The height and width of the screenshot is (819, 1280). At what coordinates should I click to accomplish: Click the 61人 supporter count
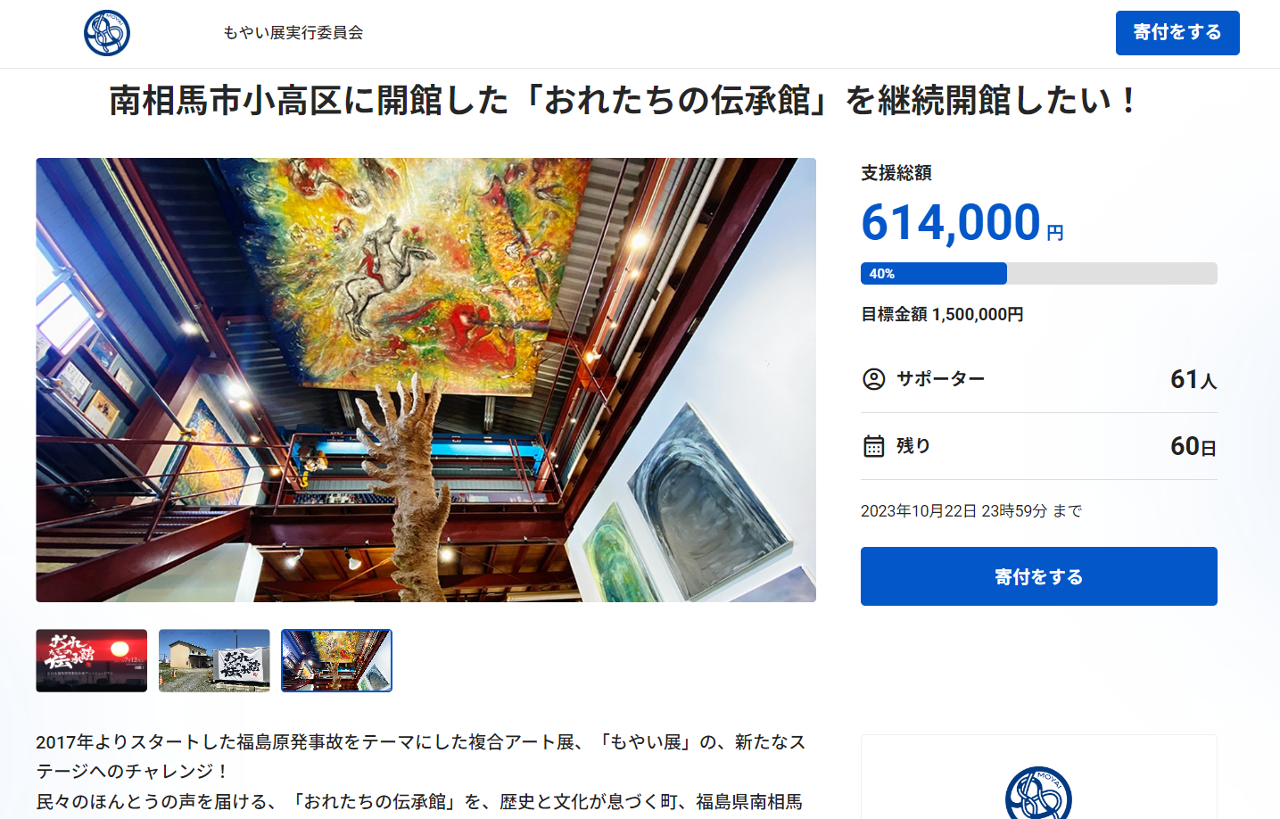(1193, 380)
